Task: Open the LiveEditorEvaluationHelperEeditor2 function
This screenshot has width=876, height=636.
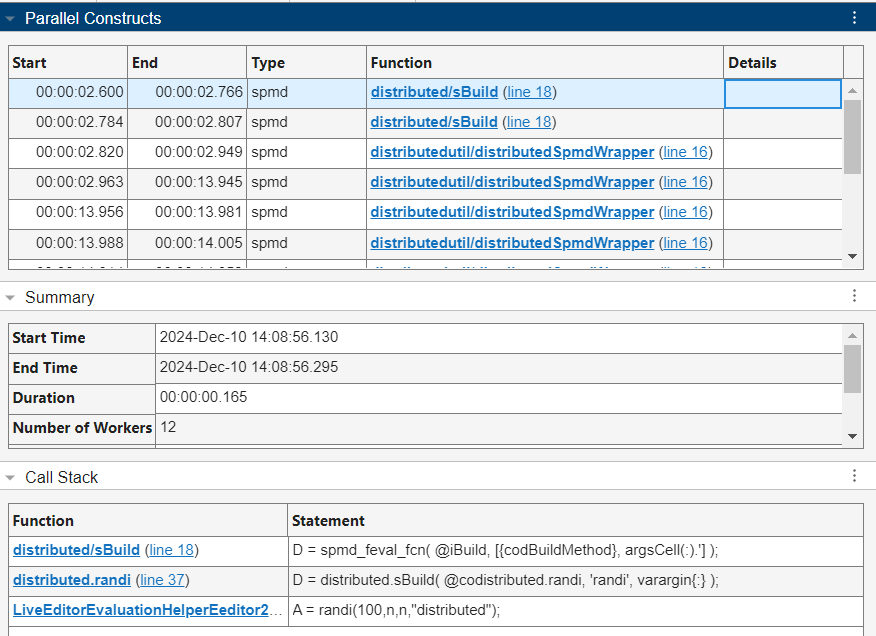Action: coord(140,610)
